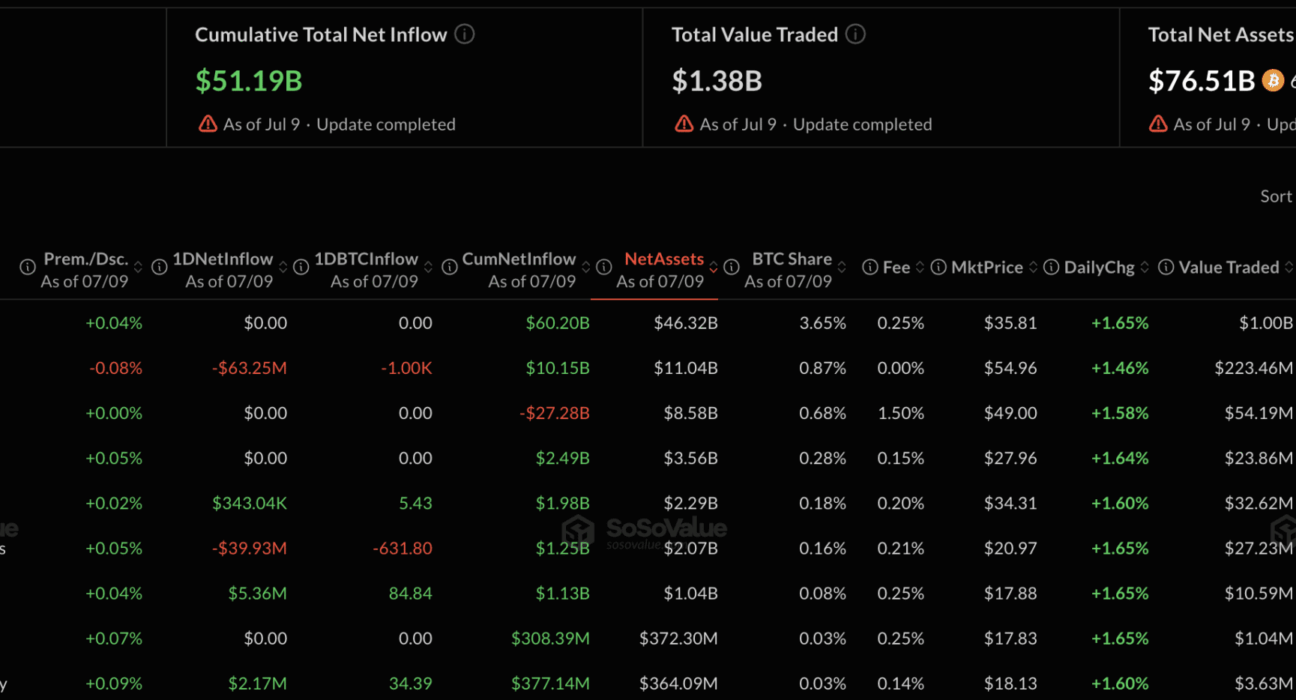Open the Sort control at right

[1277, 196]
